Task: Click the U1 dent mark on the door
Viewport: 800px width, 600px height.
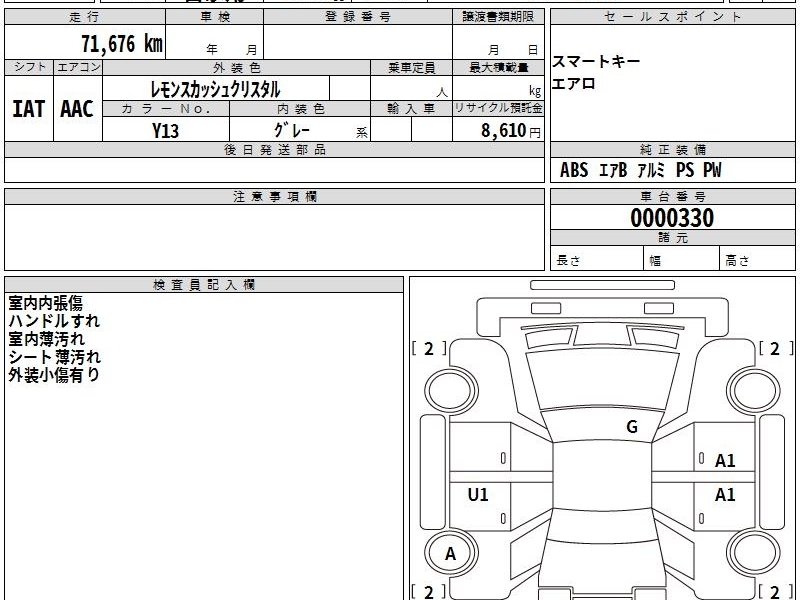Action: coord(478,494)
